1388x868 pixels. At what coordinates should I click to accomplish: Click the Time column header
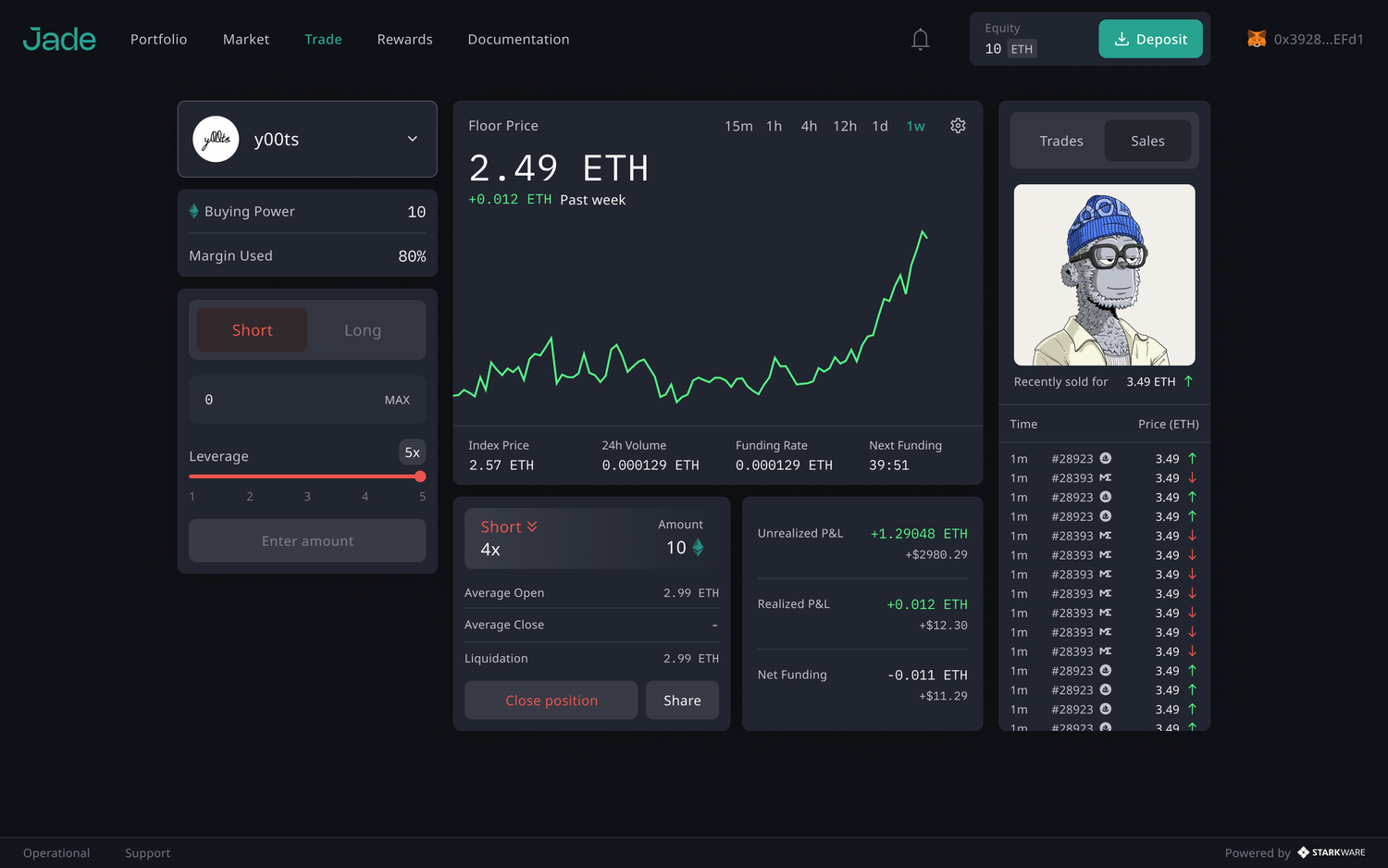[x=1023, y=424]
